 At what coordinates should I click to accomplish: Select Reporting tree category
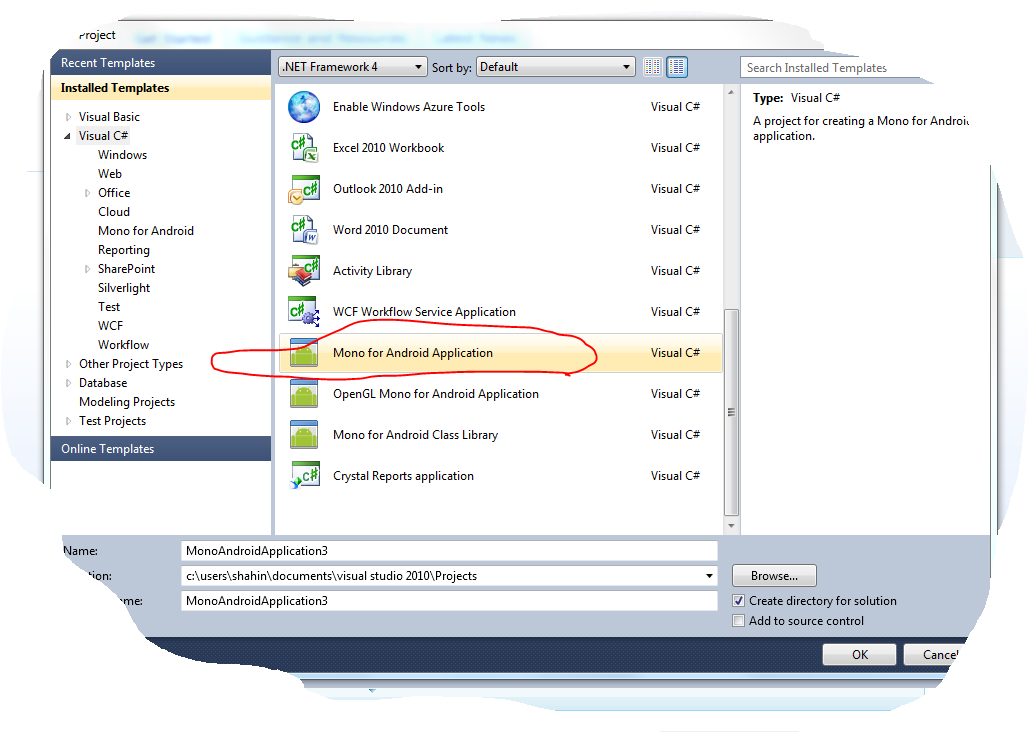(x=124, y=250)
